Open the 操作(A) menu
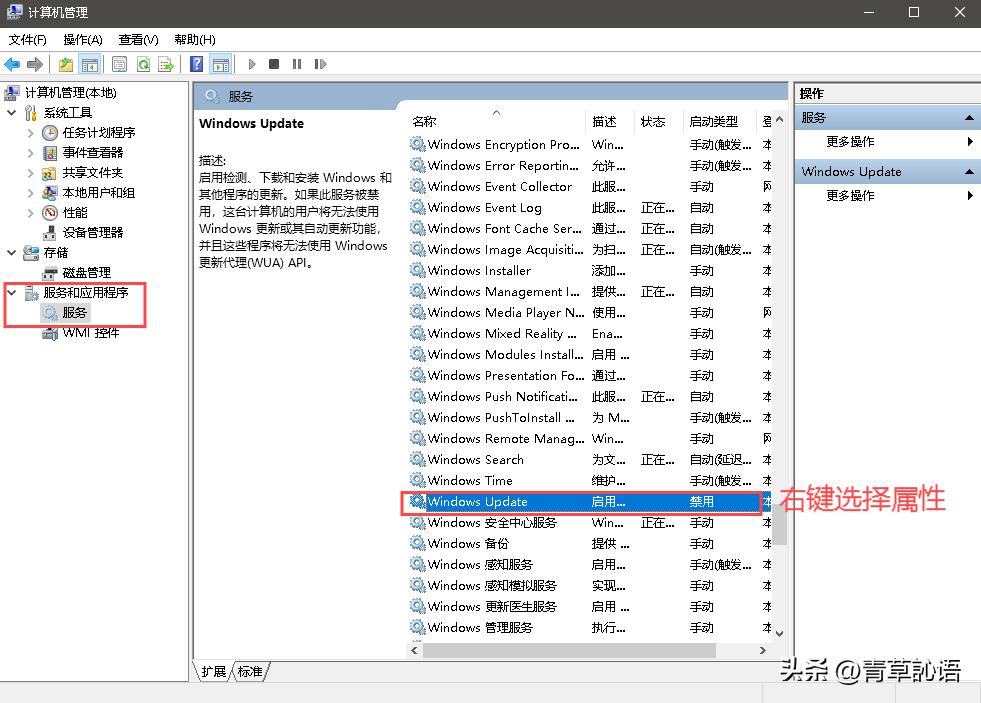This screenshot has height=703, width=981. coord(83,40)
